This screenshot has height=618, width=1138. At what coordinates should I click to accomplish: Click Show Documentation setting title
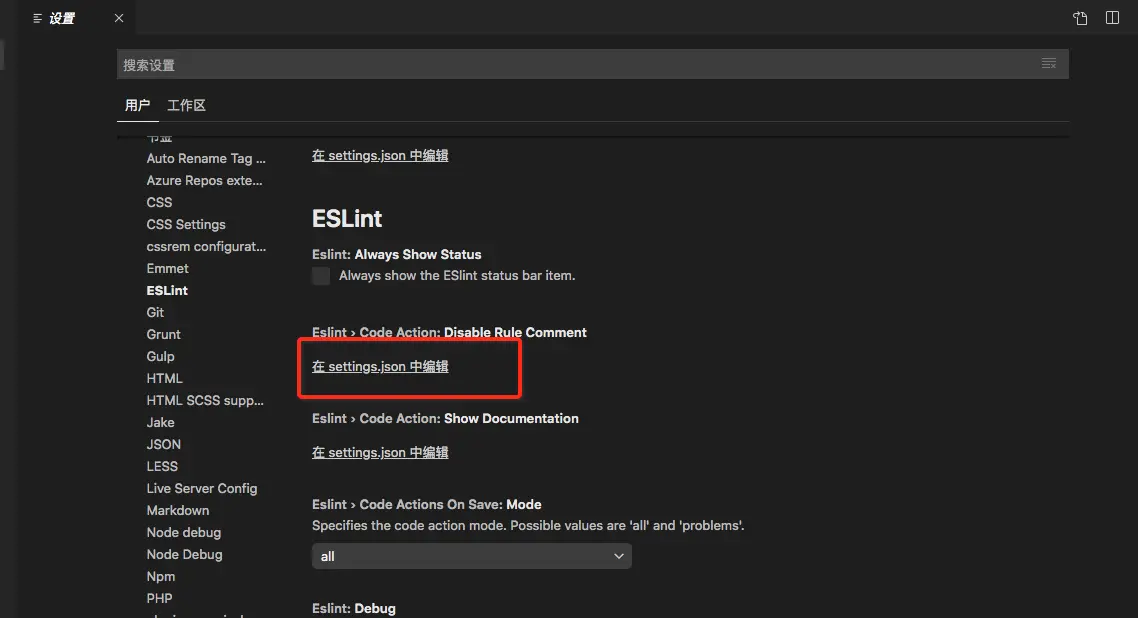[x=445, y=419]
